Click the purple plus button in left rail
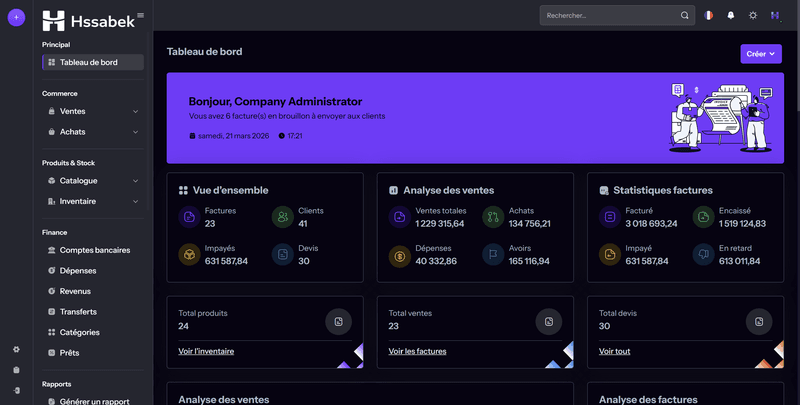Viewport: 800px width, 405px height. 16,17
